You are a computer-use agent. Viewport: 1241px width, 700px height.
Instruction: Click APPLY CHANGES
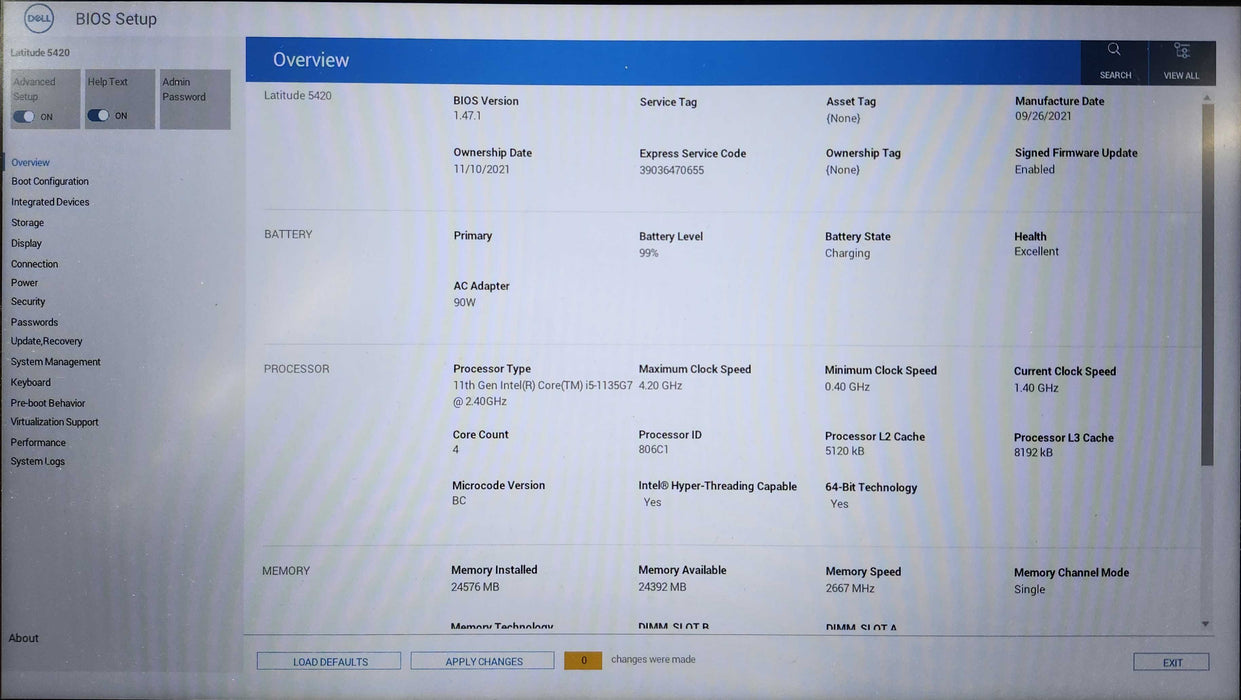(x=481, y=660)
